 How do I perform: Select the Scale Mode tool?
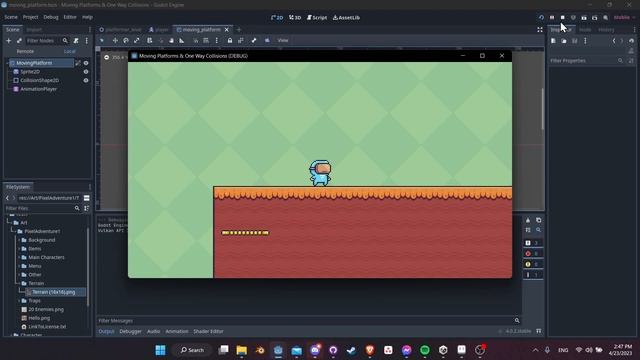click(x=136, y=40)
